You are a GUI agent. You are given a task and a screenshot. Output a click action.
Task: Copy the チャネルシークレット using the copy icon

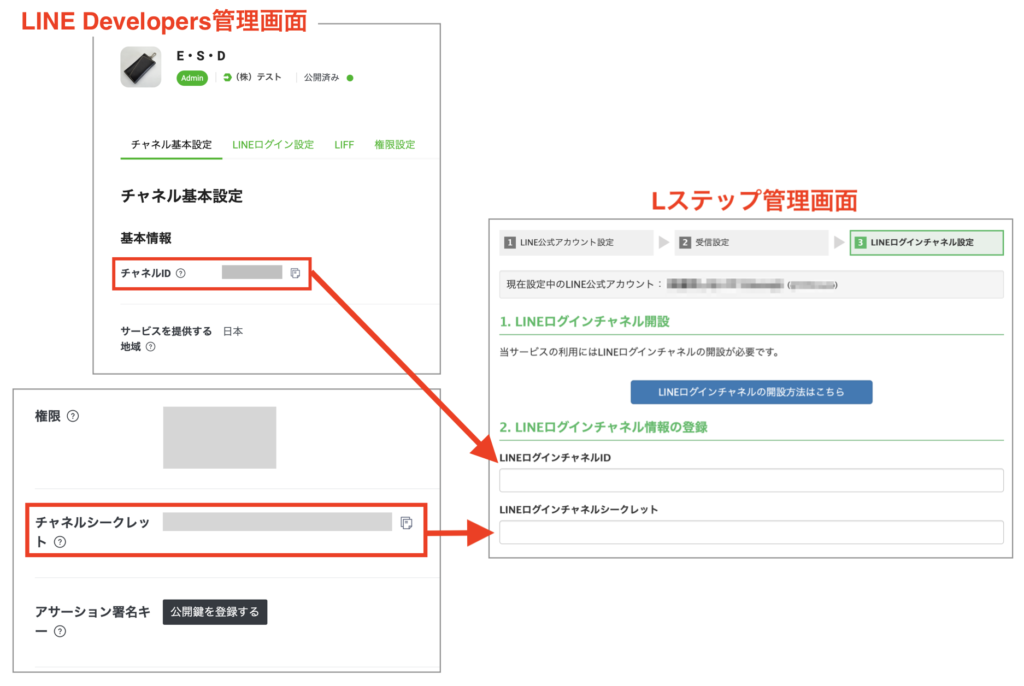click(406, 523)
